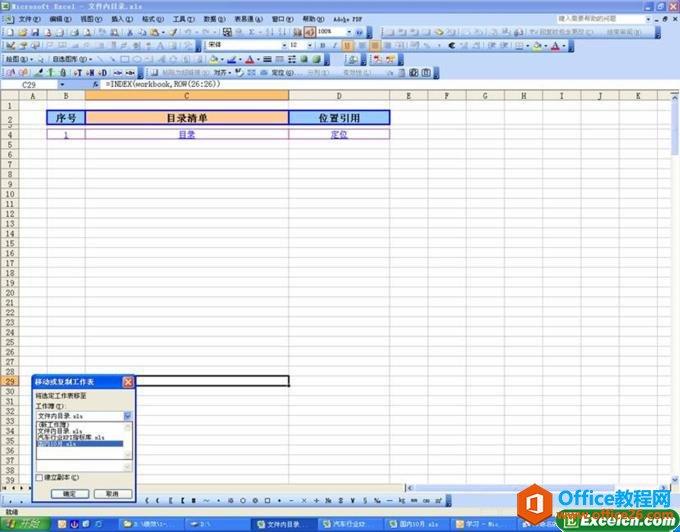Image resolution: width=680 pixels, height=532 pixels.
Task: Click the drawing toolbar Fill Color bucket
Action: [x=214, y=59]
